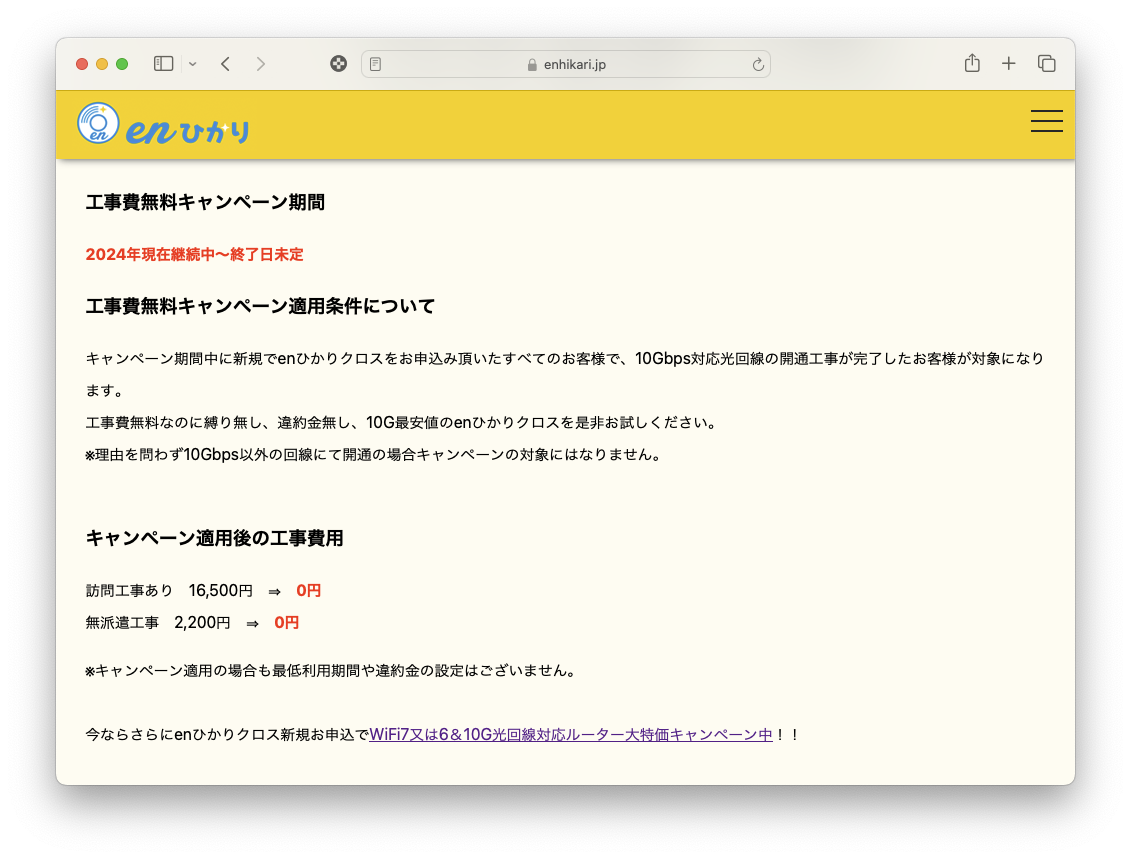Show the Reader view page icon
The image size is (1131, 859).
point(375,64)
